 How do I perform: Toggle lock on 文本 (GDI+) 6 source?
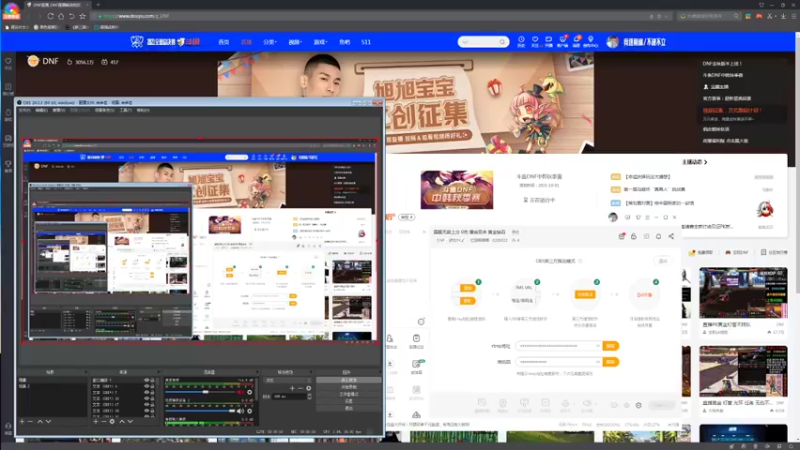point(152,386)
